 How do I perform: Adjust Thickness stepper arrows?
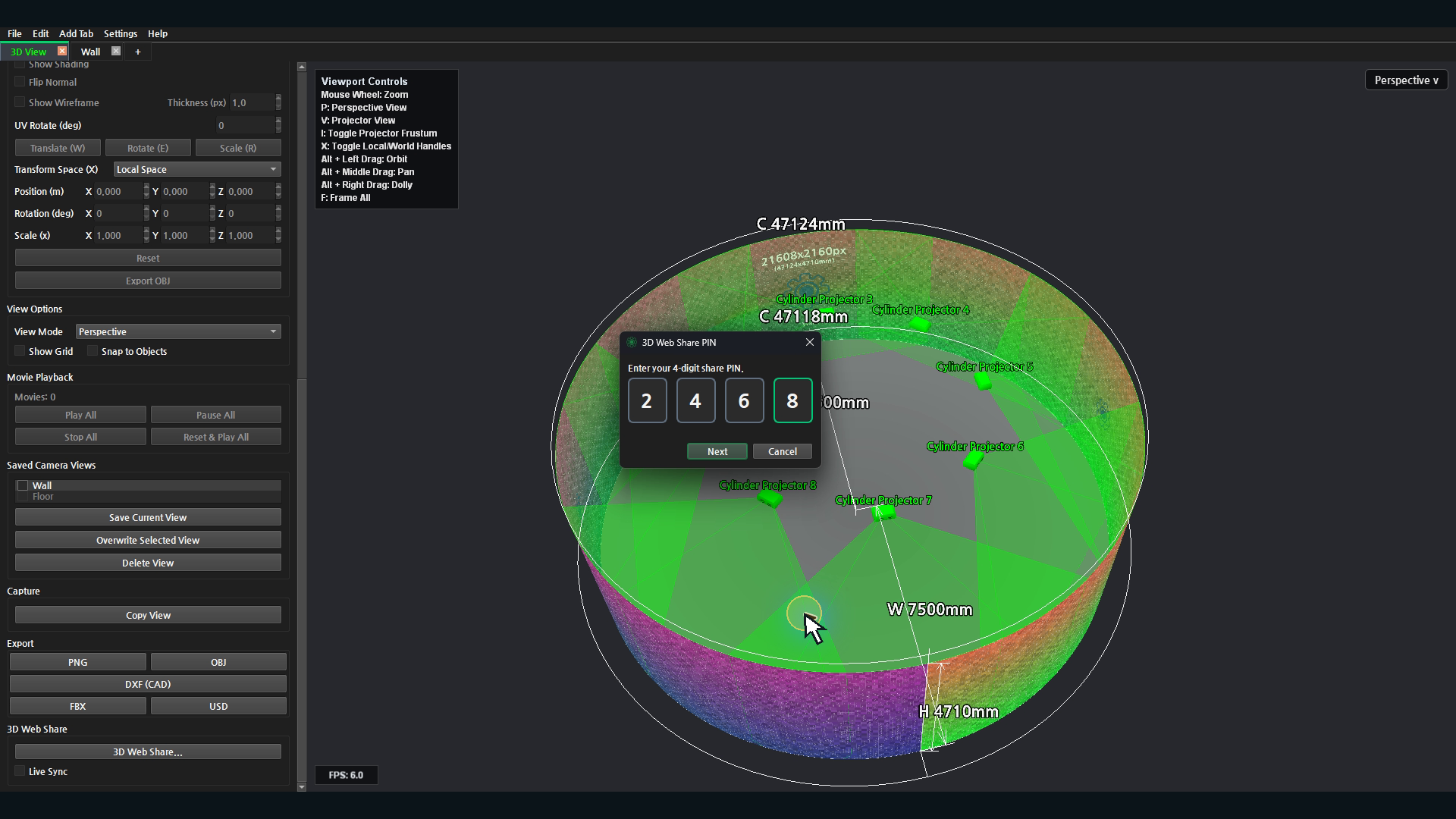click(278, 102)
